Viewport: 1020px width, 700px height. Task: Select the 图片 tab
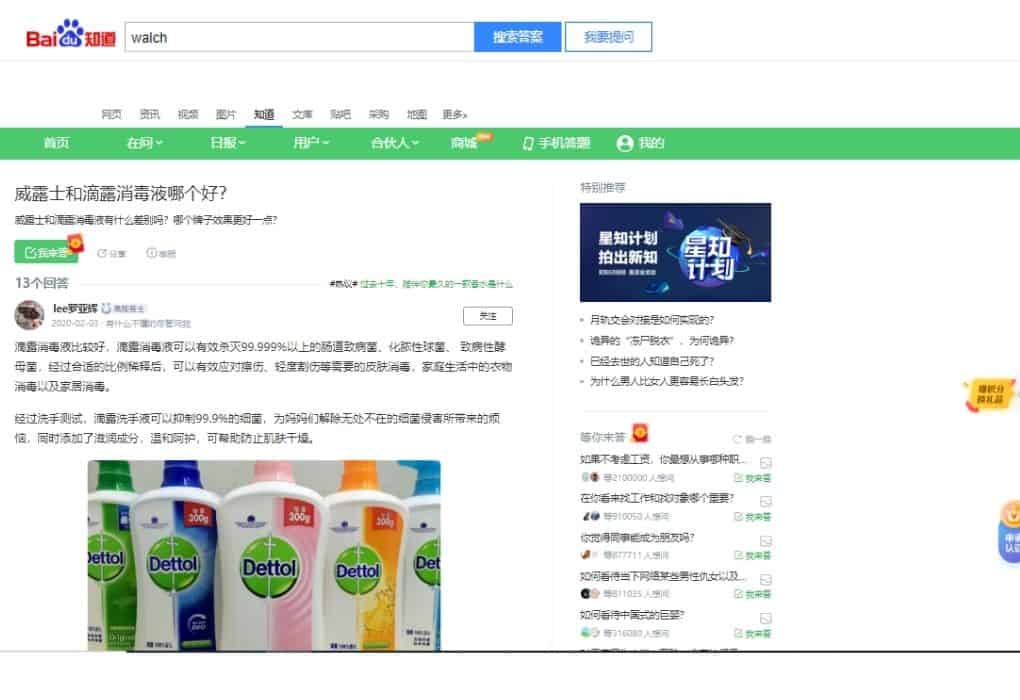(226, 114)
